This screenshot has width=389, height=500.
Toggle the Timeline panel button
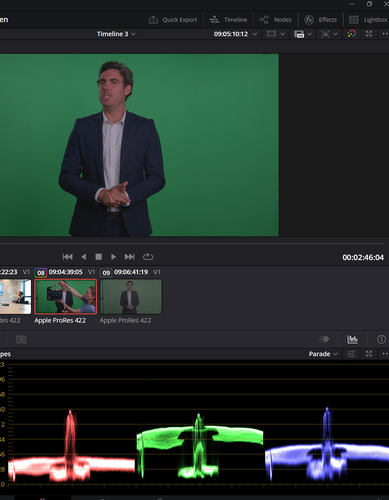tap(228, 20)
